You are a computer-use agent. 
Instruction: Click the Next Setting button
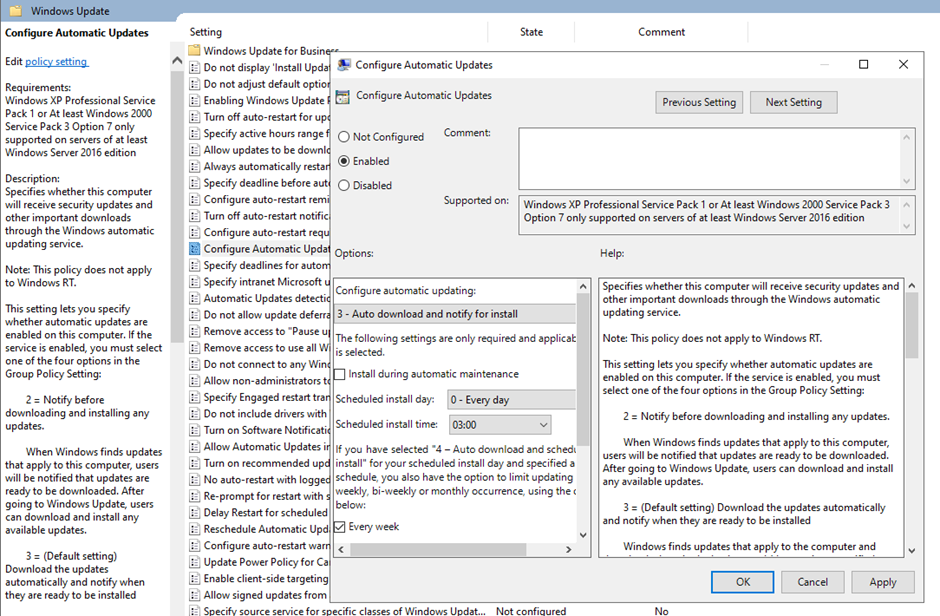(x=793, y=102)
